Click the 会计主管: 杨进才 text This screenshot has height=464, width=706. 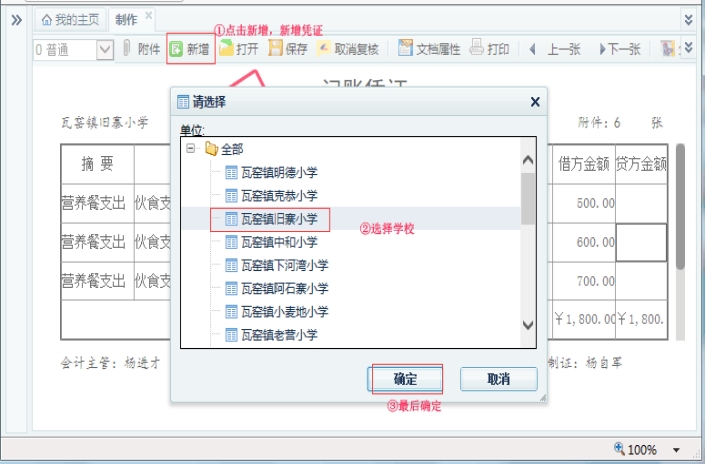[110, 363]
